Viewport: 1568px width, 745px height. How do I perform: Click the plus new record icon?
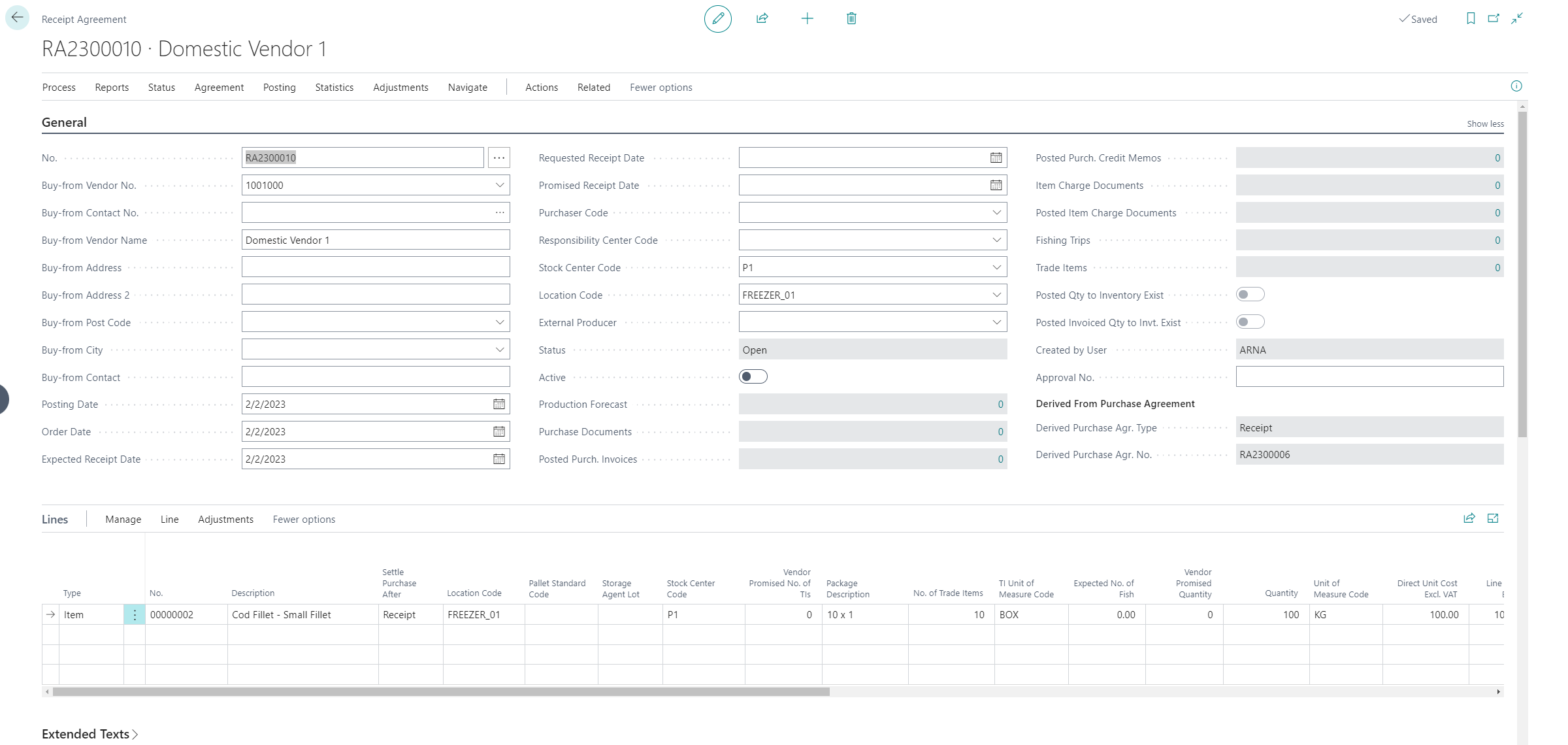point(807,19)
